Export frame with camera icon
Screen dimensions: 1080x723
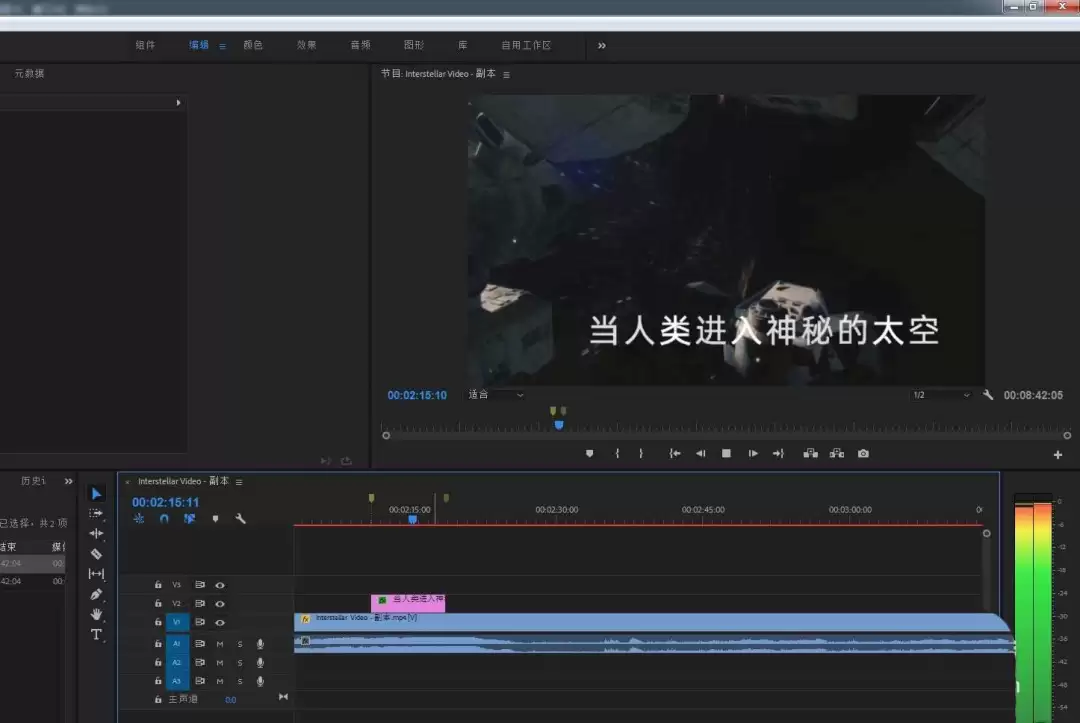(x=863, y=453)
